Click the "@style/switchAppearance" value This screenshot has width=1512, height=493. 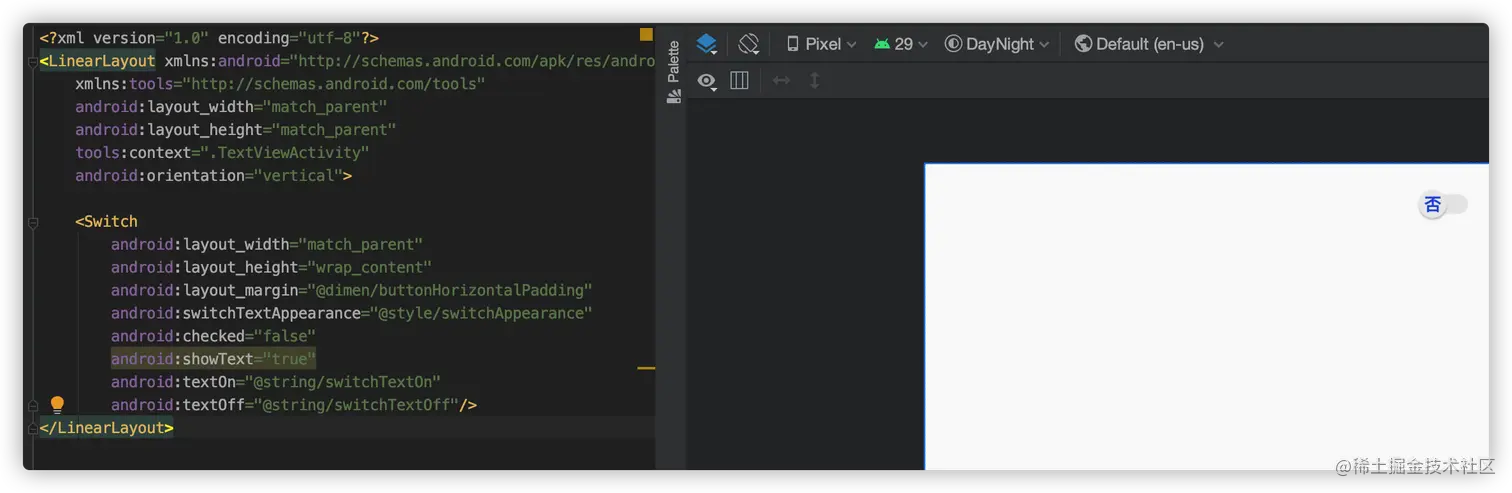pyautogui.click(x=481, y=313)
